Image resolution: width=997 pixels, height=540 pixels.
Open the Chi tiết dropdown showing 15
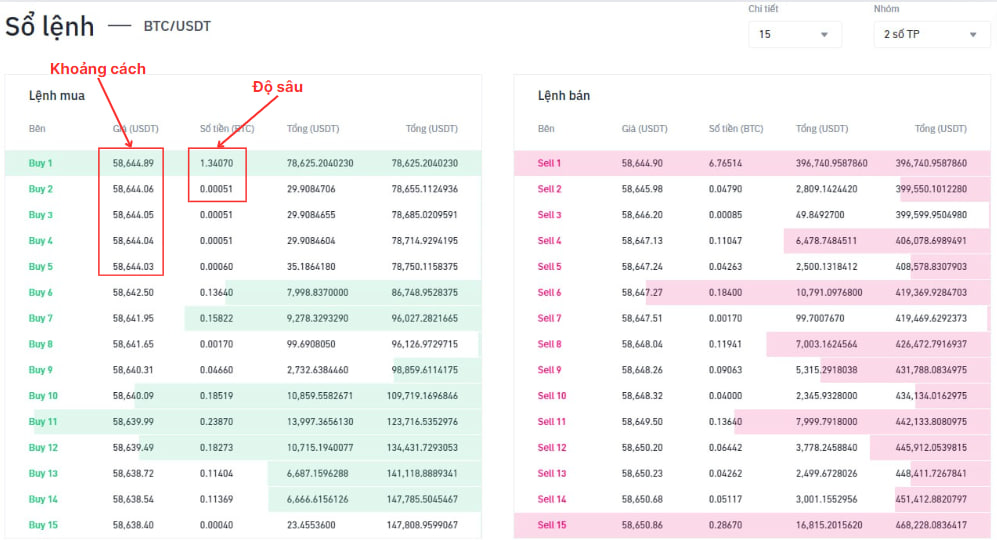[794, 34]
